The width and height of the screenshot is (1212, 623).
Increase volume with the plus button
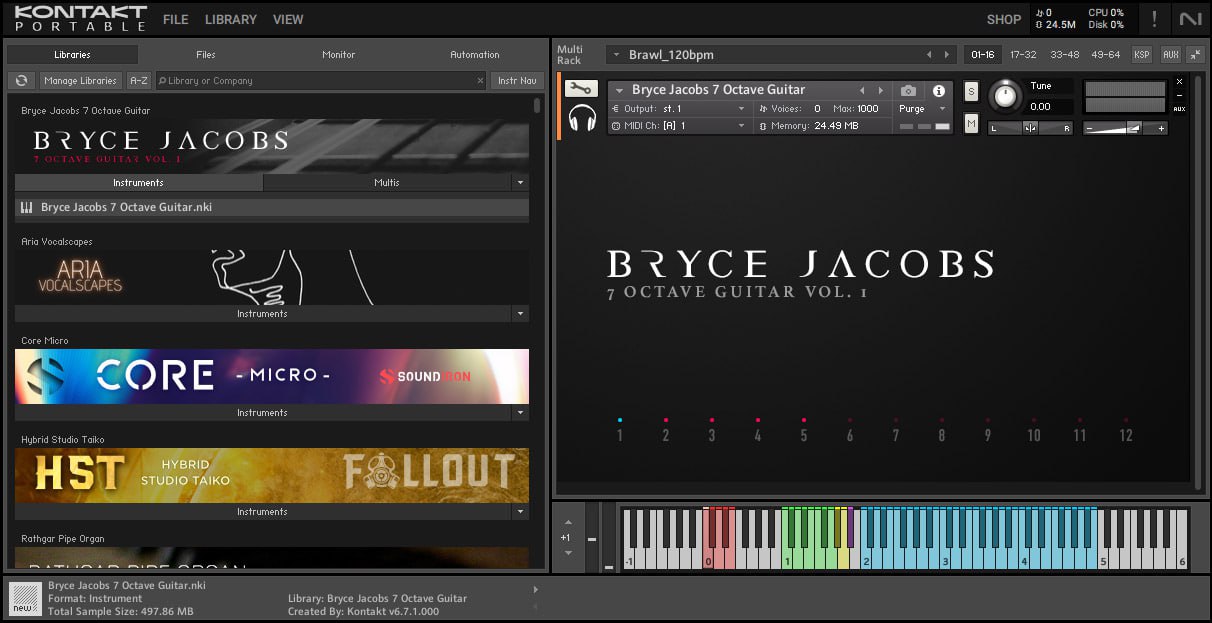pos(1159,128)
